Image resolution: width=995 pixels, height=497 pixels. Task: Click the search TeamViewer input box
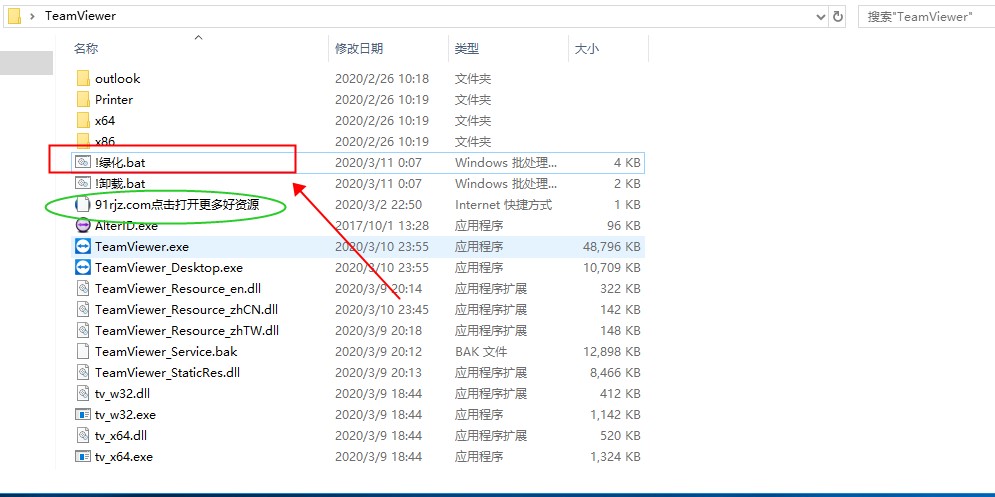pyautogui.click(x=925, y=16)
